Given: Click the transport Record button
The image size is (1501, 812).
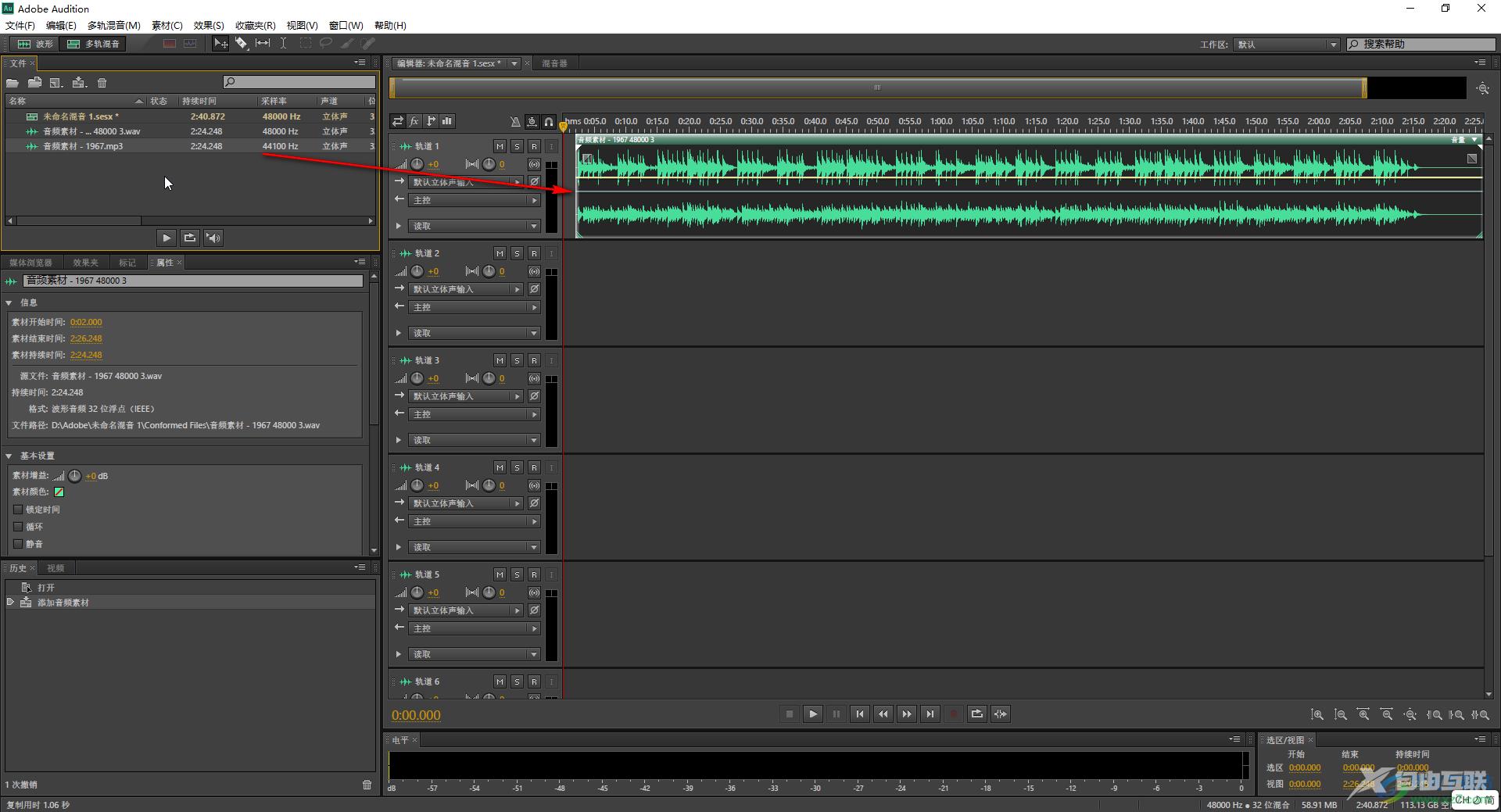Looking at the screenshot, I should (954, 714).
